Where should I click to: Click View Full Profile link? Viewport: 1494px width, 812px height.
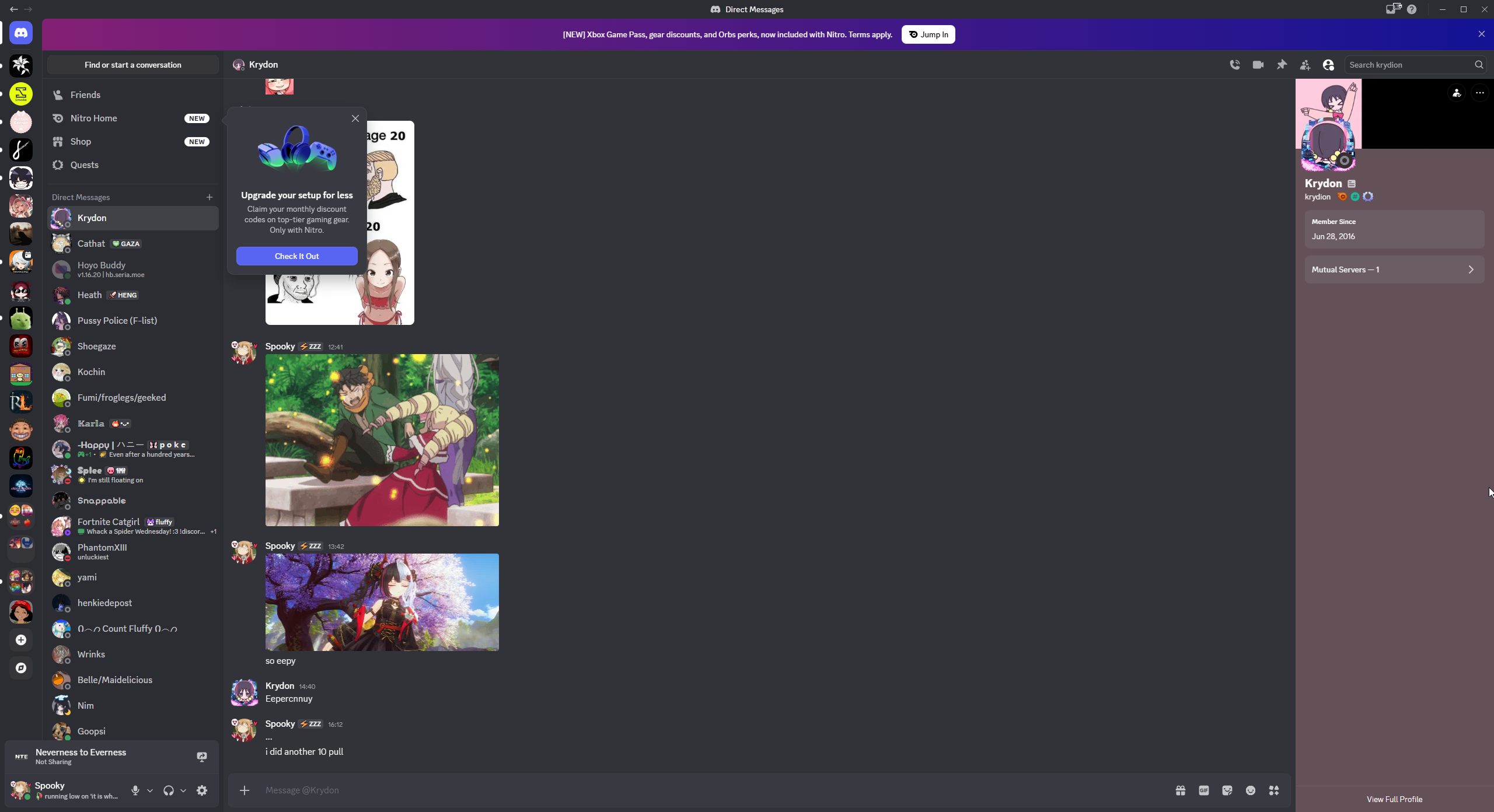tap(1394, 799)
